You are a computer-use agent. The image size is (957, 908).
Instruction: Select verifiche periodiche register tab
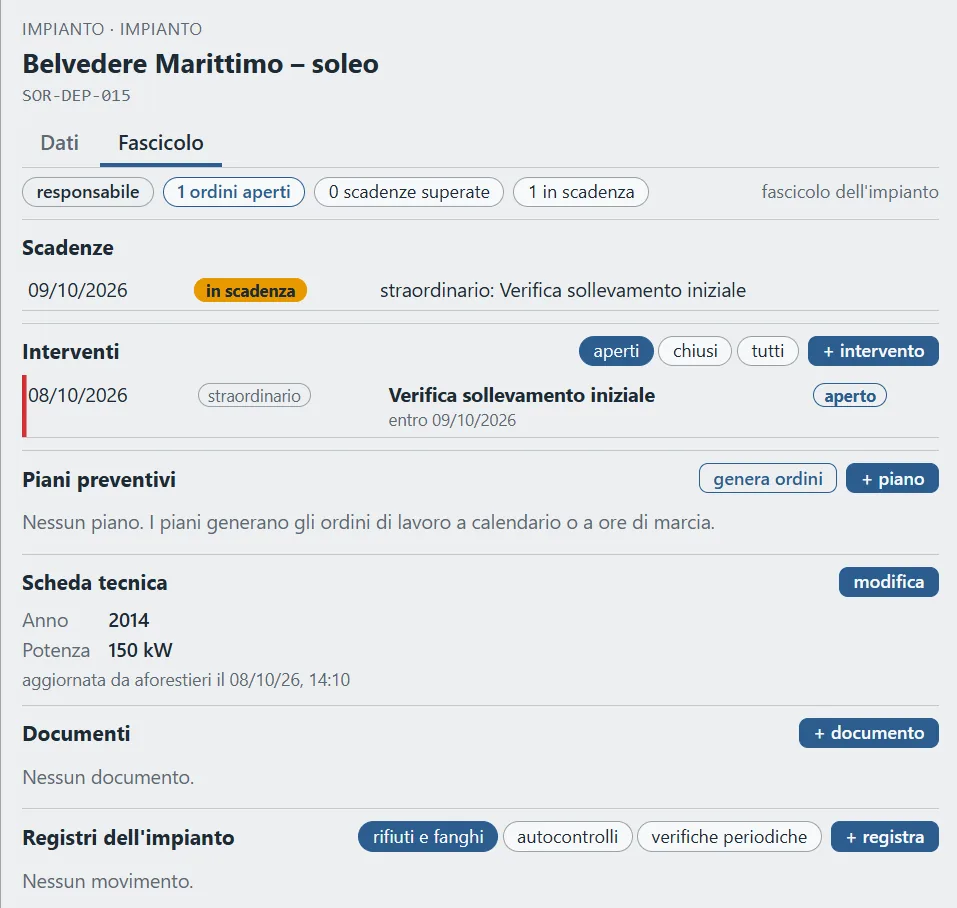click(x=729, y=837)
